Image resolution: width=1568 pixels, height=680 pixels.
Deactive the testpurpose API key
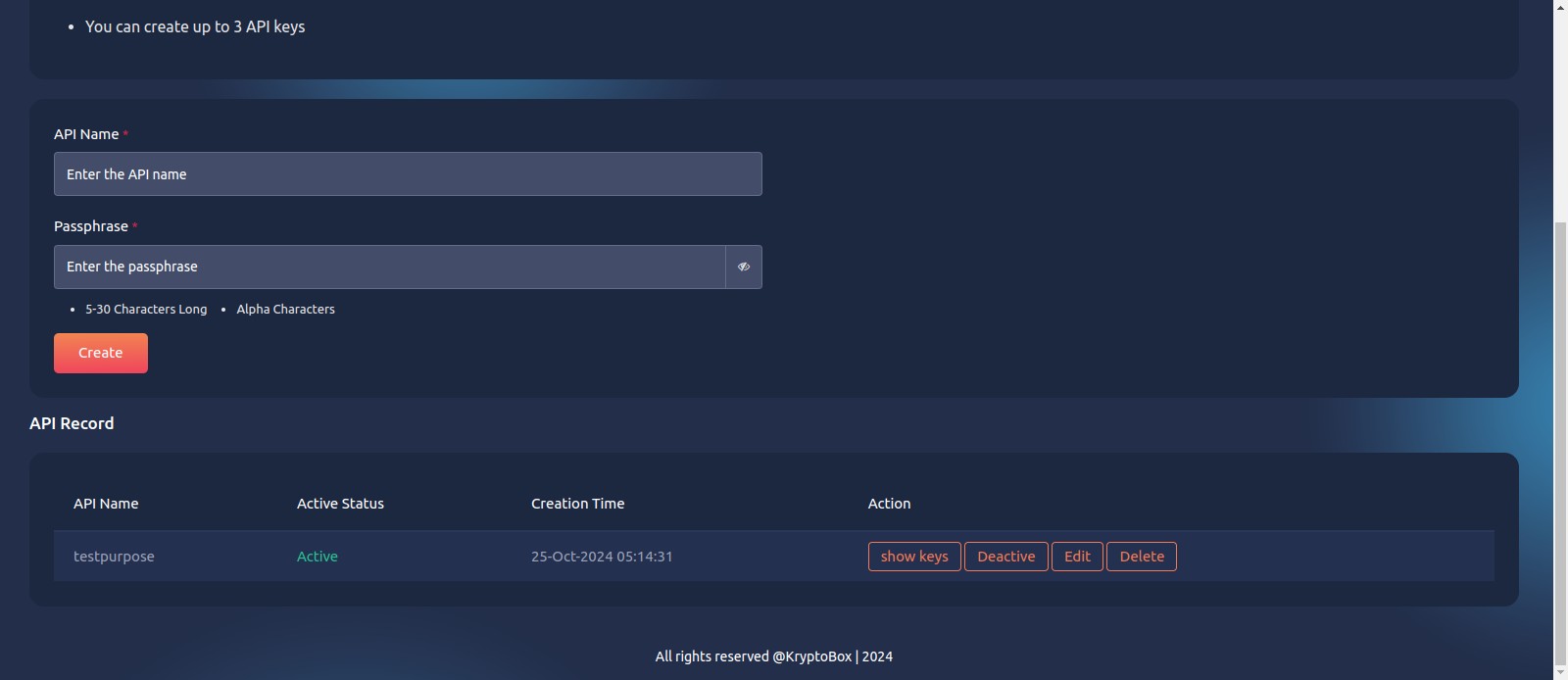(1006, 557)
